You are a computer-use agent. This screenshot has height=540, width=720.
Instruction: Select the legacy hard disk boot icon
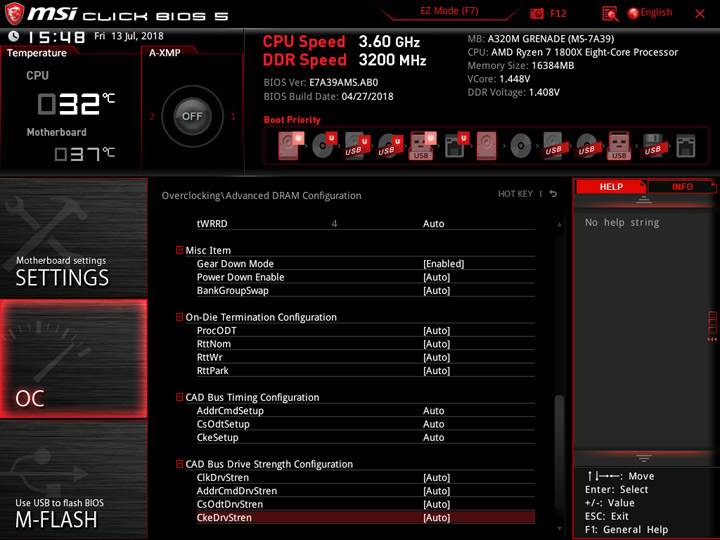click(x=486, y=146)
